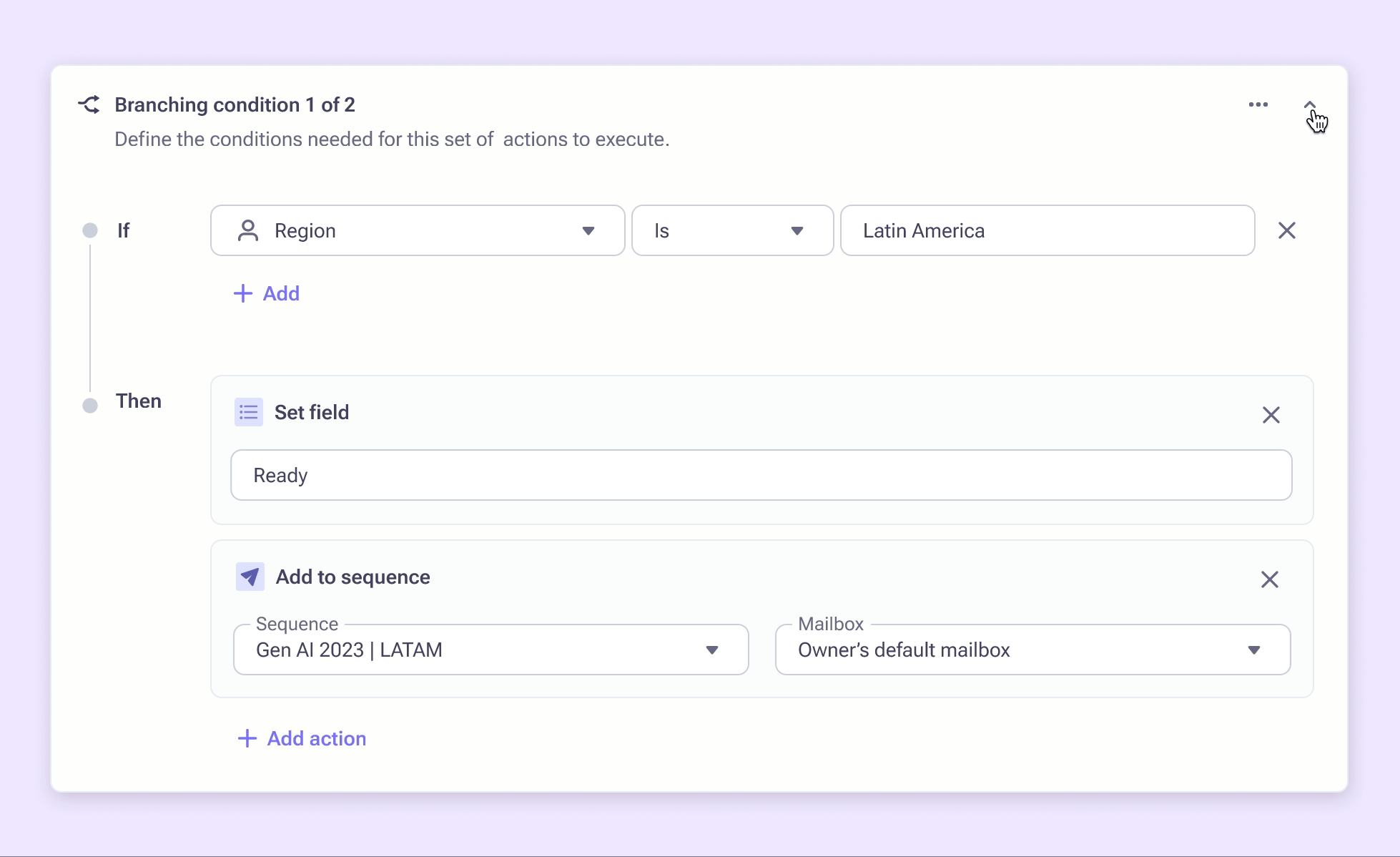1400x857 pixels.
Task: Collapse the branching condition card
Action: click(x=1309, y=105)
